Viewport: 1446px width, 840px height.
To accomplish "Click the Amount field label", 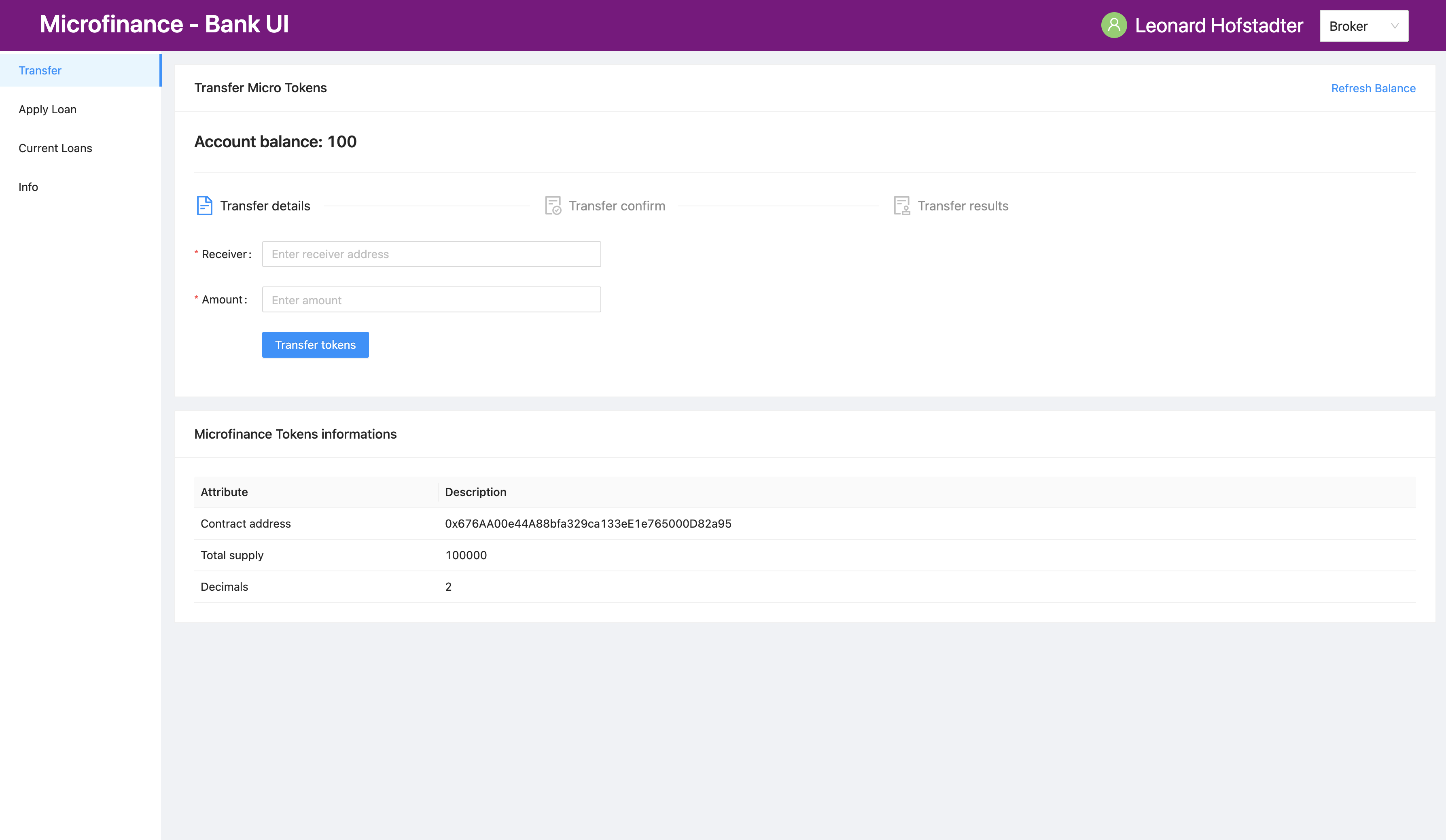I will (x=224, y=299).
